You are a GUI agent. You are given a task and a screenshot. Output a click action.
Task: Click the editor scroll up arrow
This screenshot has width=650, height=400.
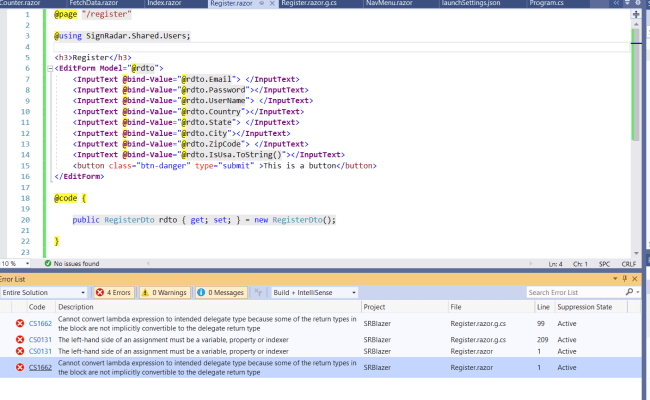coord(636,24)
